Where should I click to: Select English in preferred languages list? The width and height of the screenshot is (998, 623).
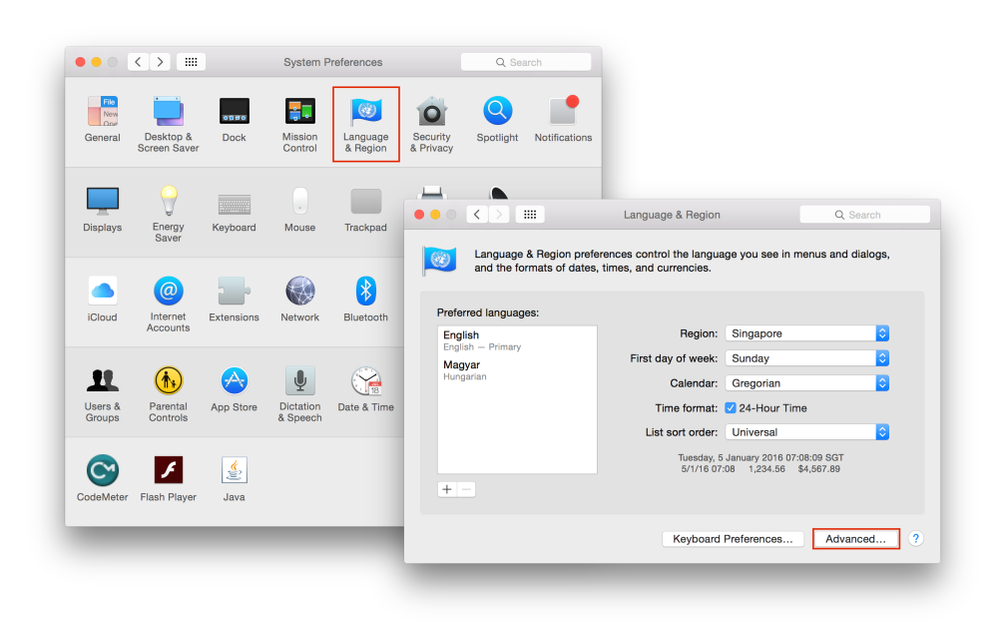[517, 340]
